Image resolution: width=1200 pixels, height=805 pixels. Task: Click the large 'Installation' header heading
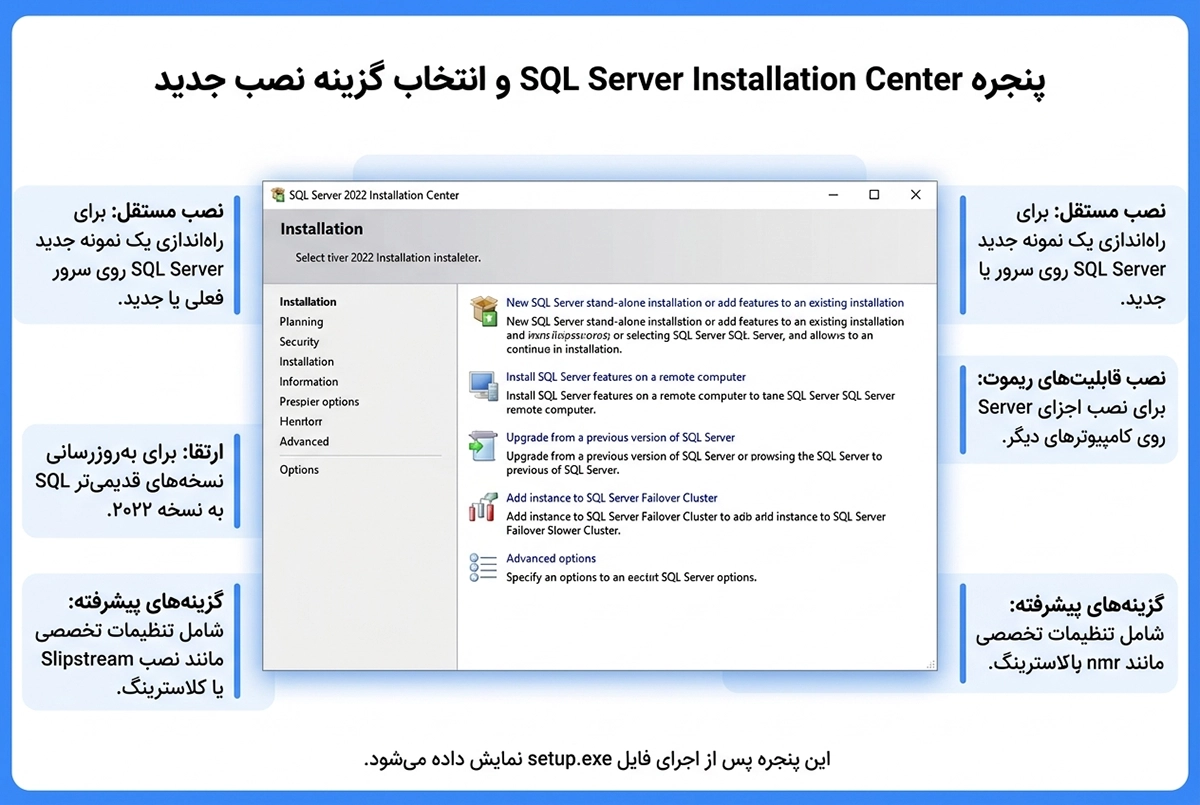point(322,229)
